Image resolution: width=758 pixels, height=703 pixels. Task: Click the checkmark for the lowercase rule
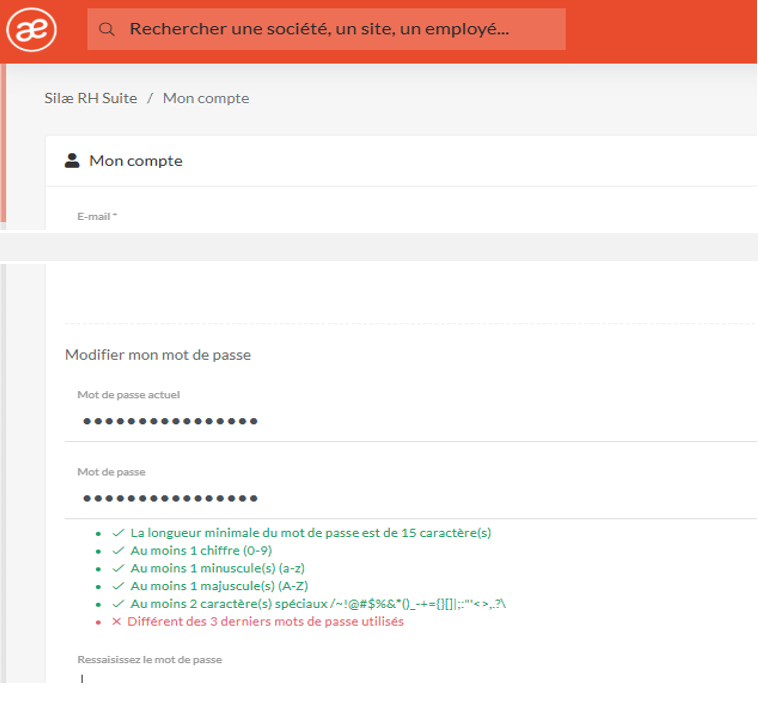click(118, 568)
